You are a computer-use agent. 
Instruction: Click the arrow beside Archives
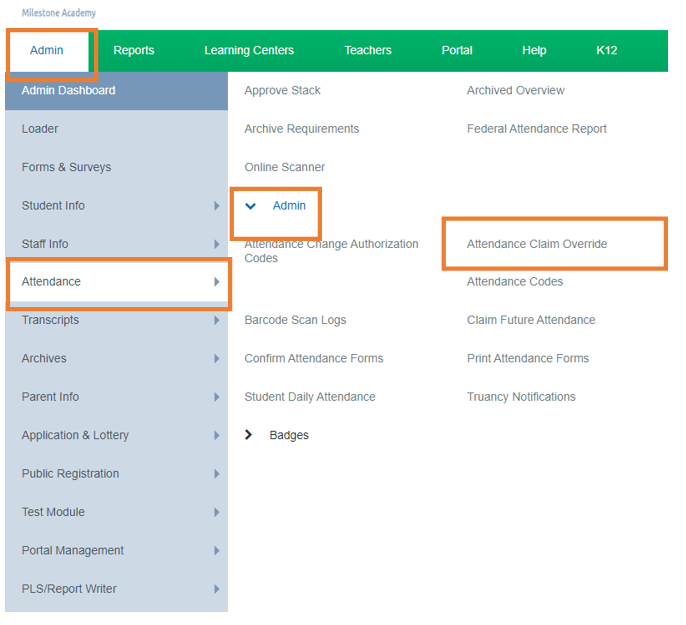(x=216, y=359)
